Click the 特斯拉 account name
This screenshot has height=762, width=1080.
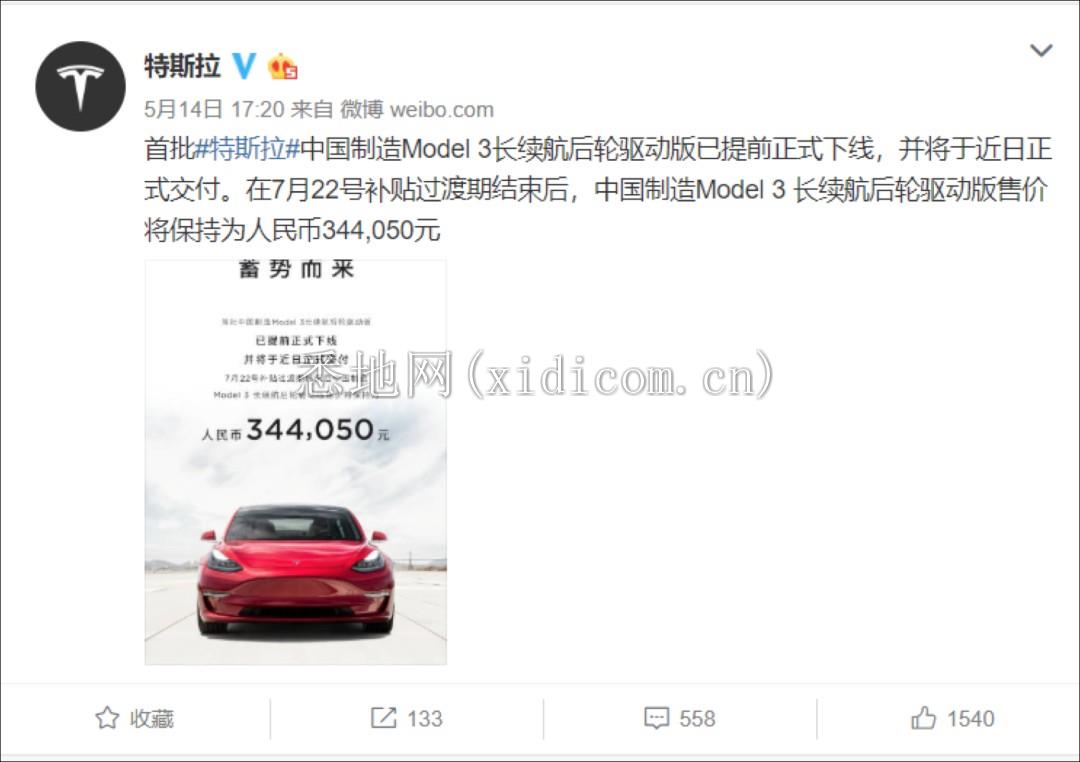[x=183, y=66]
